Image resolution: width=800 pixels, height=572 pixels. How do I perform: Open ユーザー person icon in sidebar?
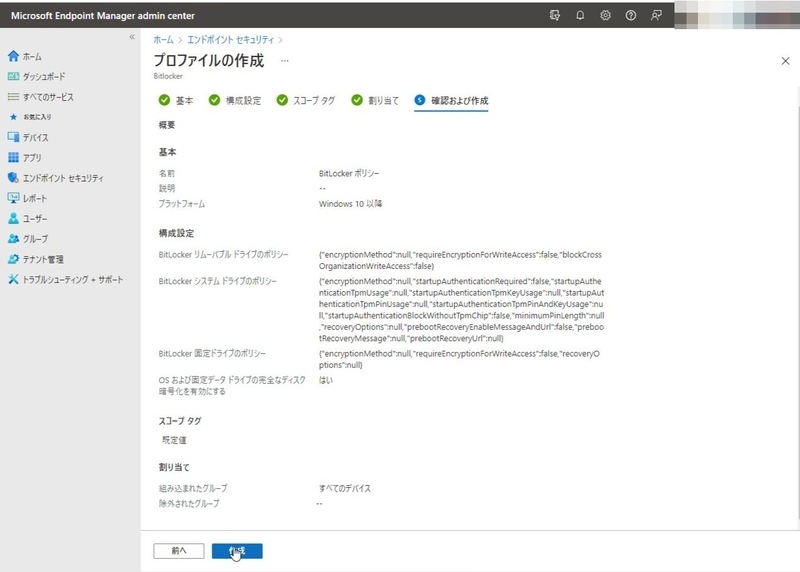pyautogui.click(x=13, y=218)
